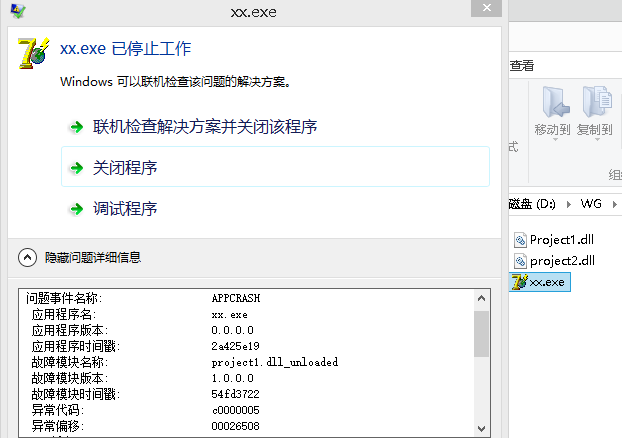Select the exception offset 00026508 value
Viewport: 622px width, 438px height.
[235, 426]
